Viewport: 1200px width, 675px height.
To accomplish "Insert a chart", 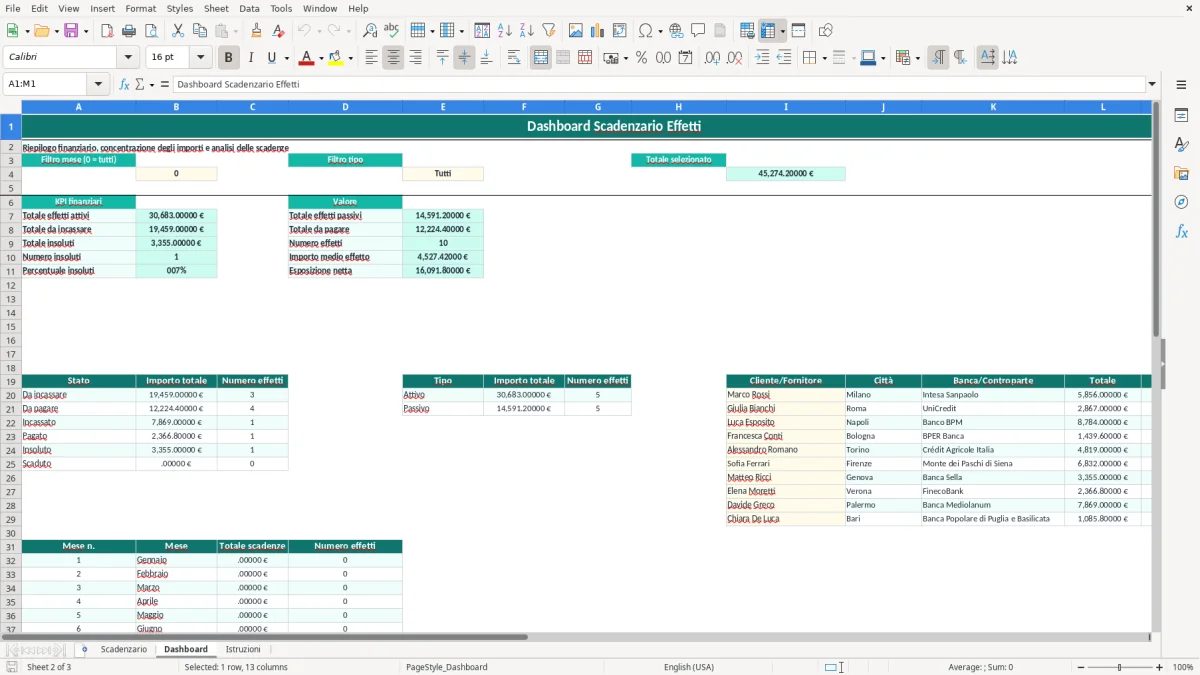I will click(598, 31).
